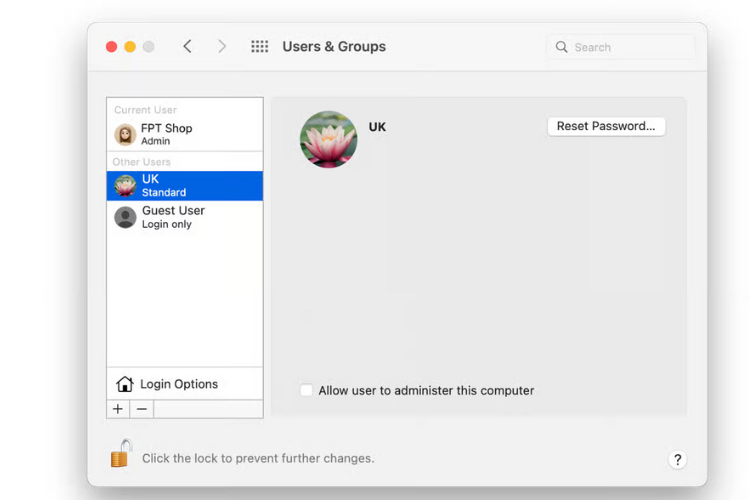Click the FPT Shop avatar image

[125, 134]
